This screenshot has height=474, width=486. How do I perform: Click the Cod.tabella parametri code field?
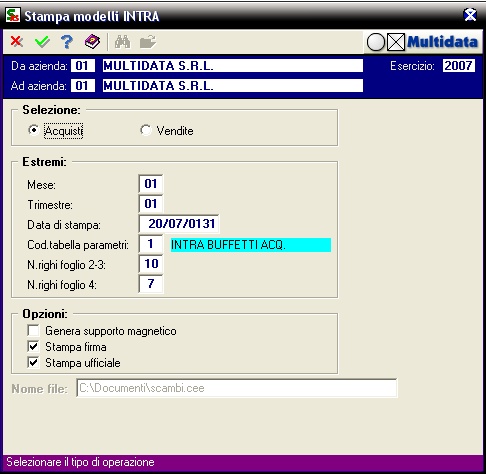(151, 244)
